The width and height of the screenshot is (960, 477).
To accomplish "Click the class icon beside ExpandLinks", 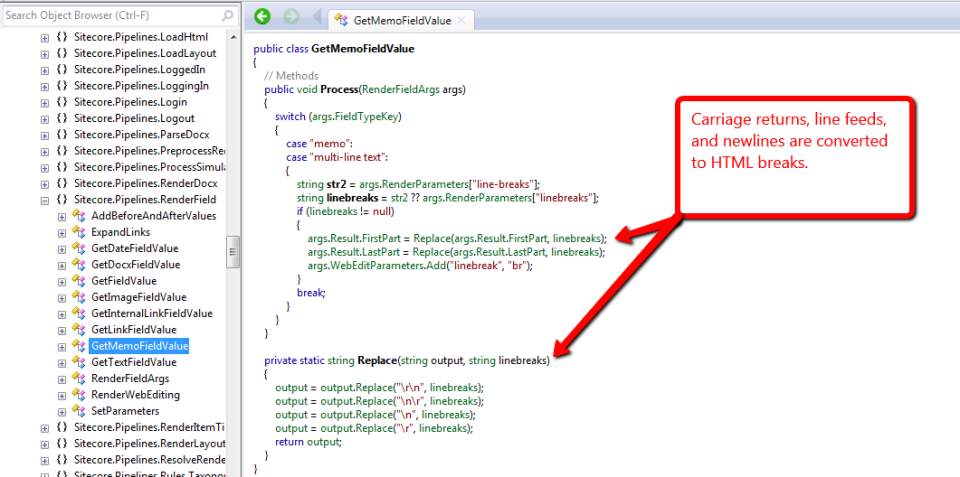I will coord(78,232).
